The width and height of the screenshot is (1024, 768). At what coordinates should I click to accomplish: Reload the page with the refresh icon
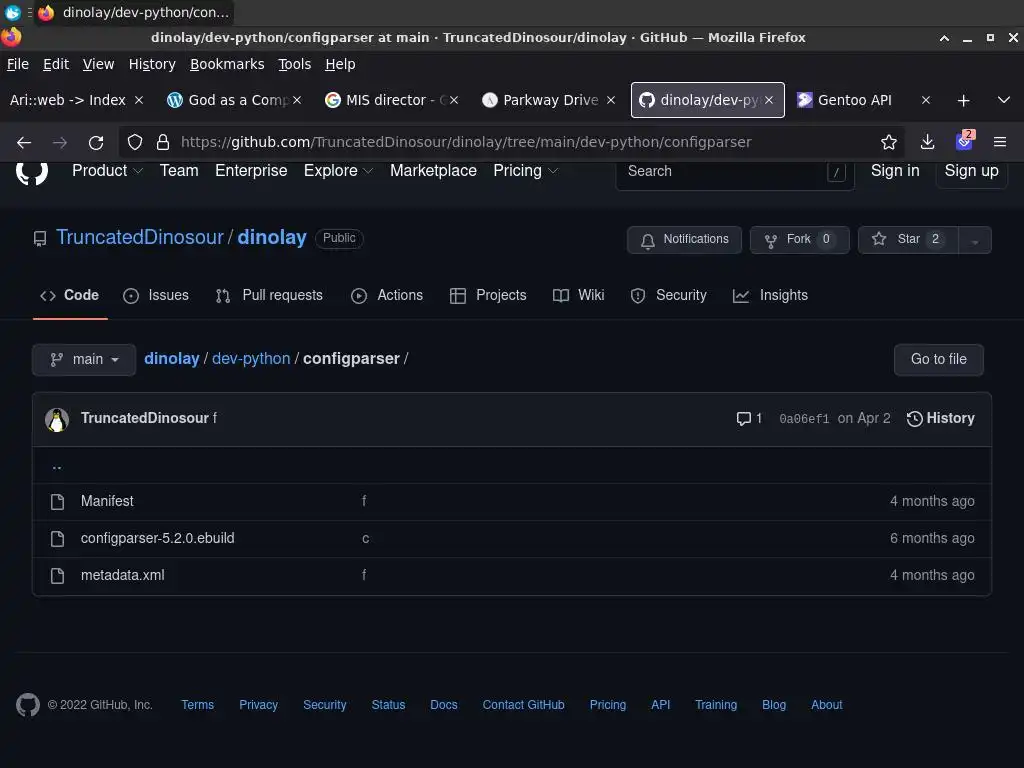coord(96,142)
